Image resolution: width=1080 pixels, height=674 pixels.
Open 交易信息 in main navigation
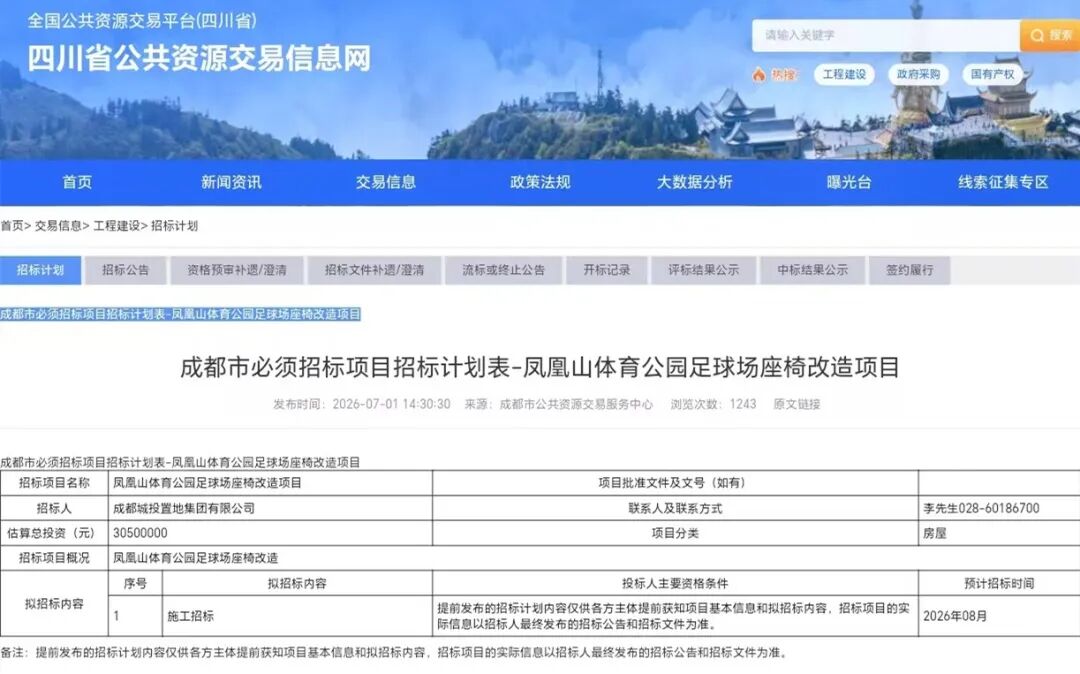[x=386, y=182]
